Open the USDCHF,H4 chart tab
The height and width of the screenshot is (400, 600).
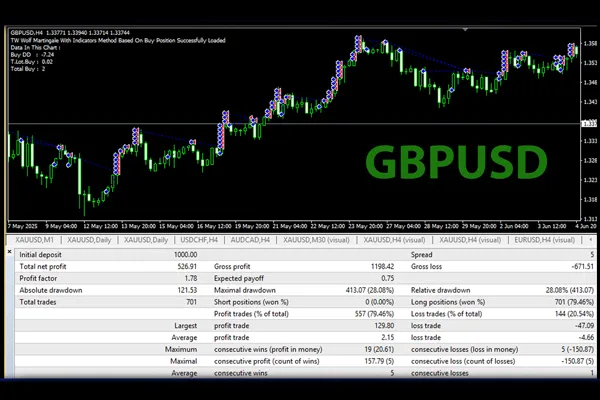(x=200, y=240)
